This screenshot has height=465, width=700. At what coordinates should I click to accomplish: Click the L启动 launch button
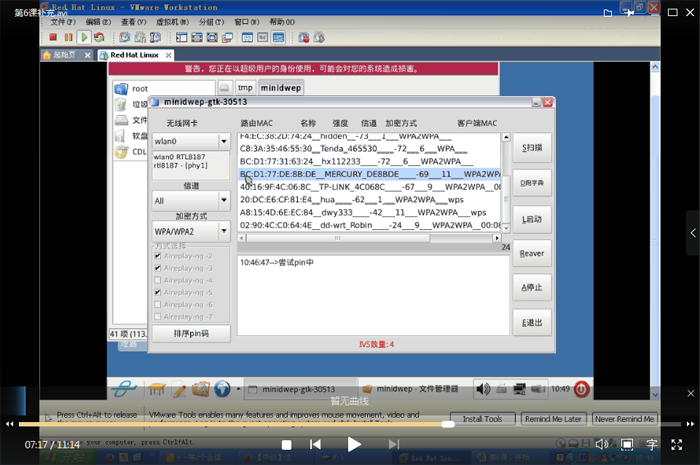click(x=532, y=219)
